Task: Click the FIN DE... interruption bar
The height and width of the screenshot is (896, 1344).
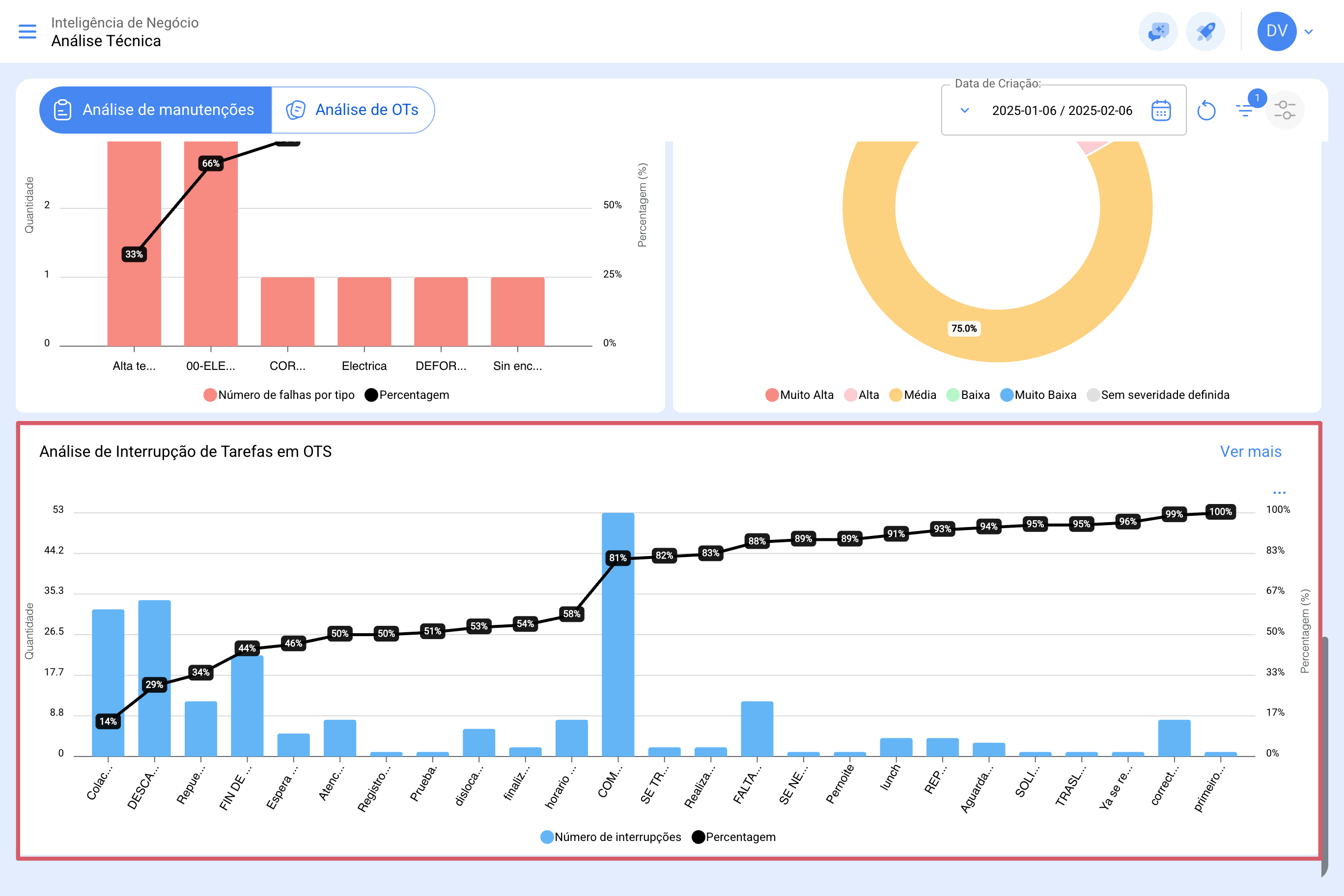Action: tap(248, 706)
